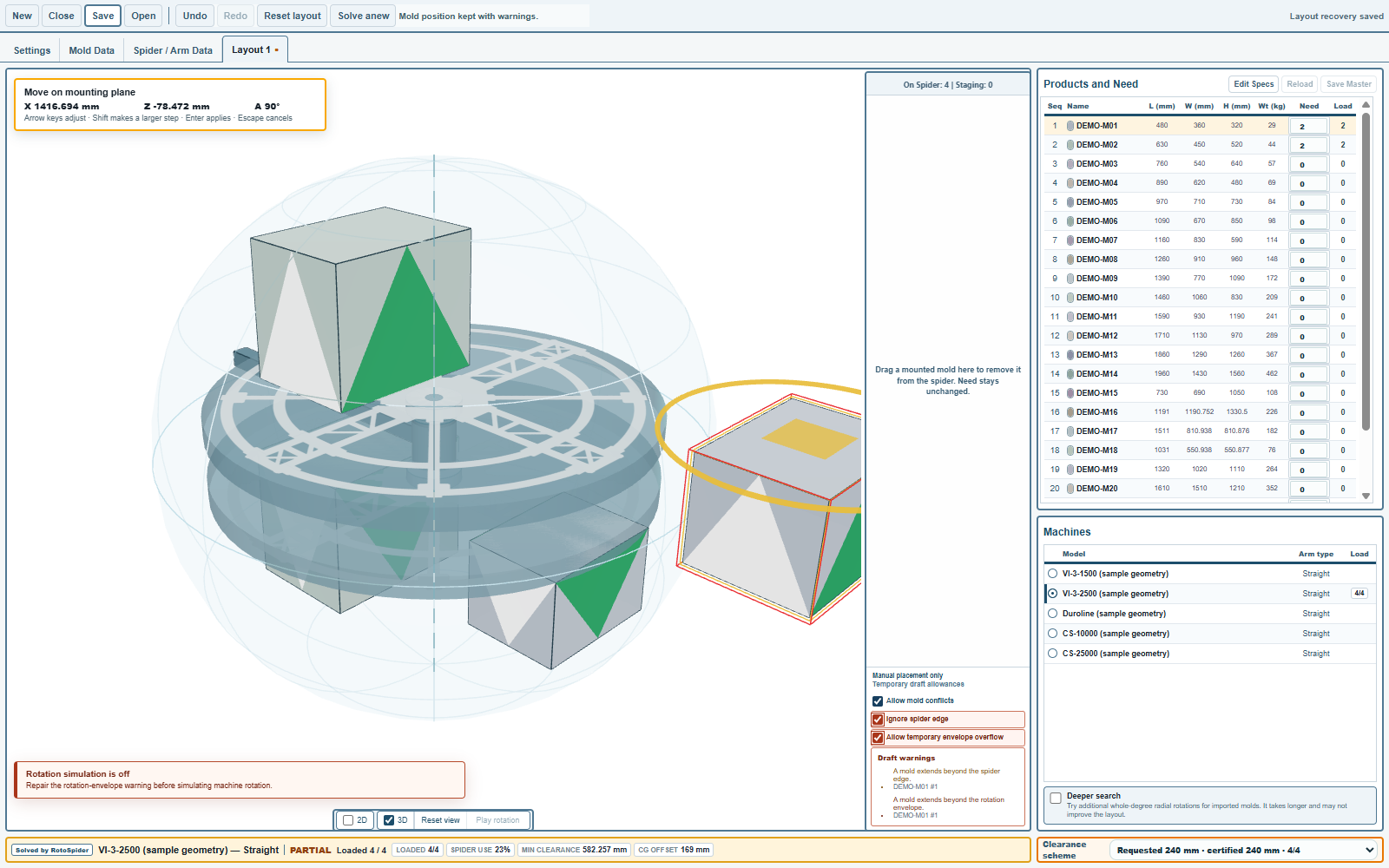This screenshot has width=1389, height=868.
Task: Disable Allow temporary envelope overflow
Action: coord(878,738)
